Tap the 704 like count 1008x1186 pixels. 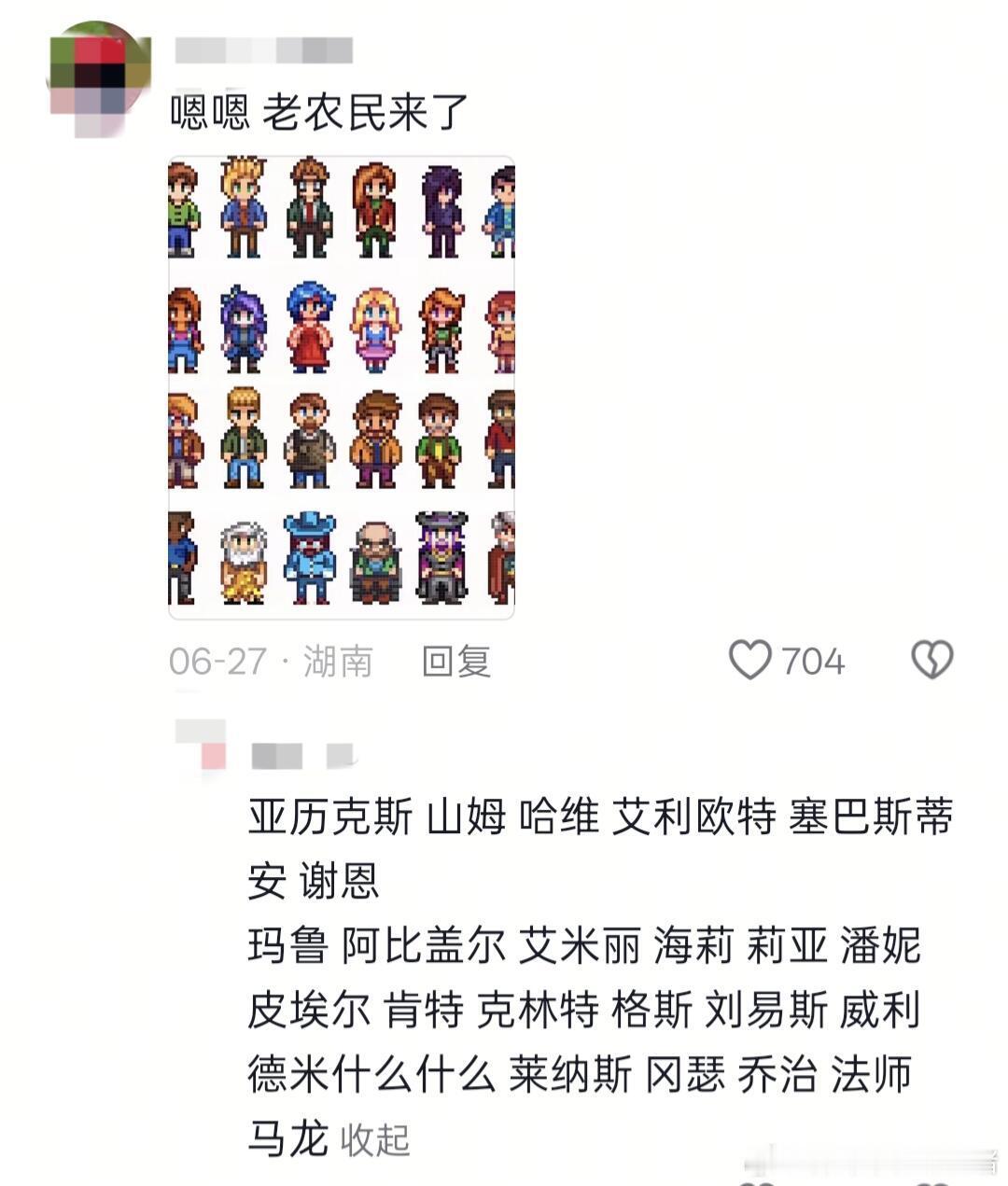[813, 662]
